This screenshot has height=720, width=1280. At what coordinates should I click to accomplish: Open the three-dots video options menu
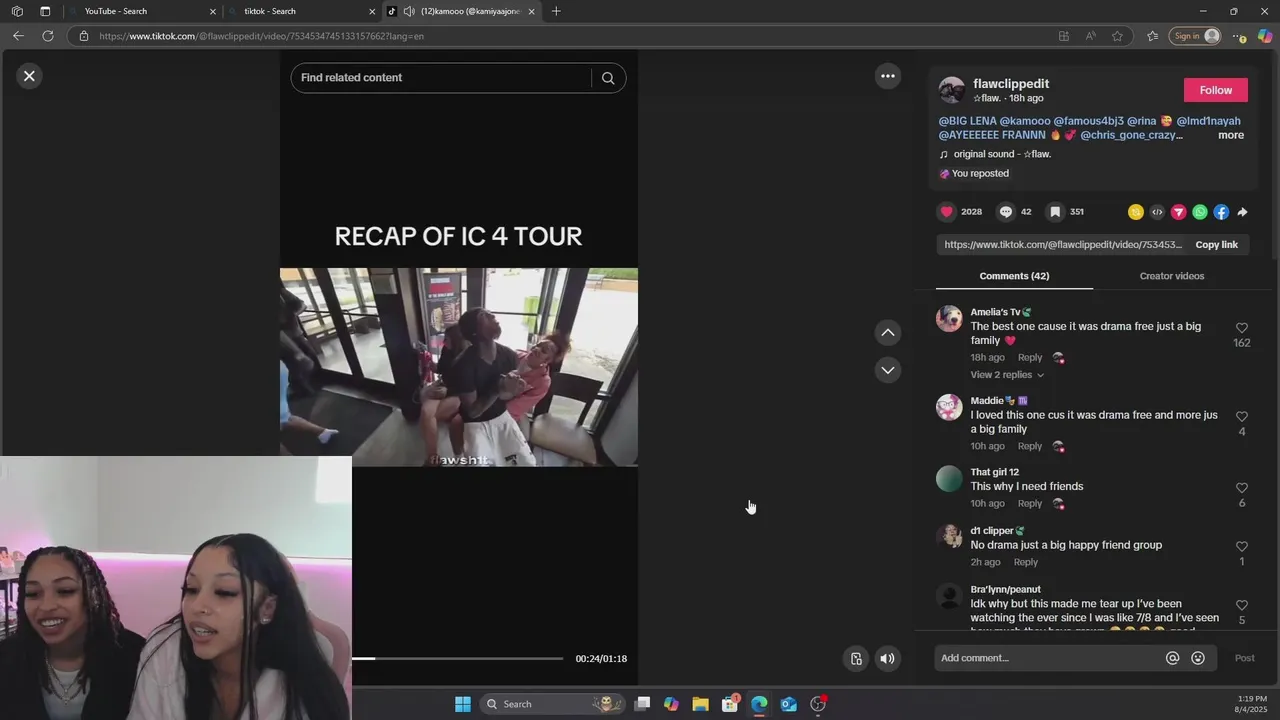[887, 76]
